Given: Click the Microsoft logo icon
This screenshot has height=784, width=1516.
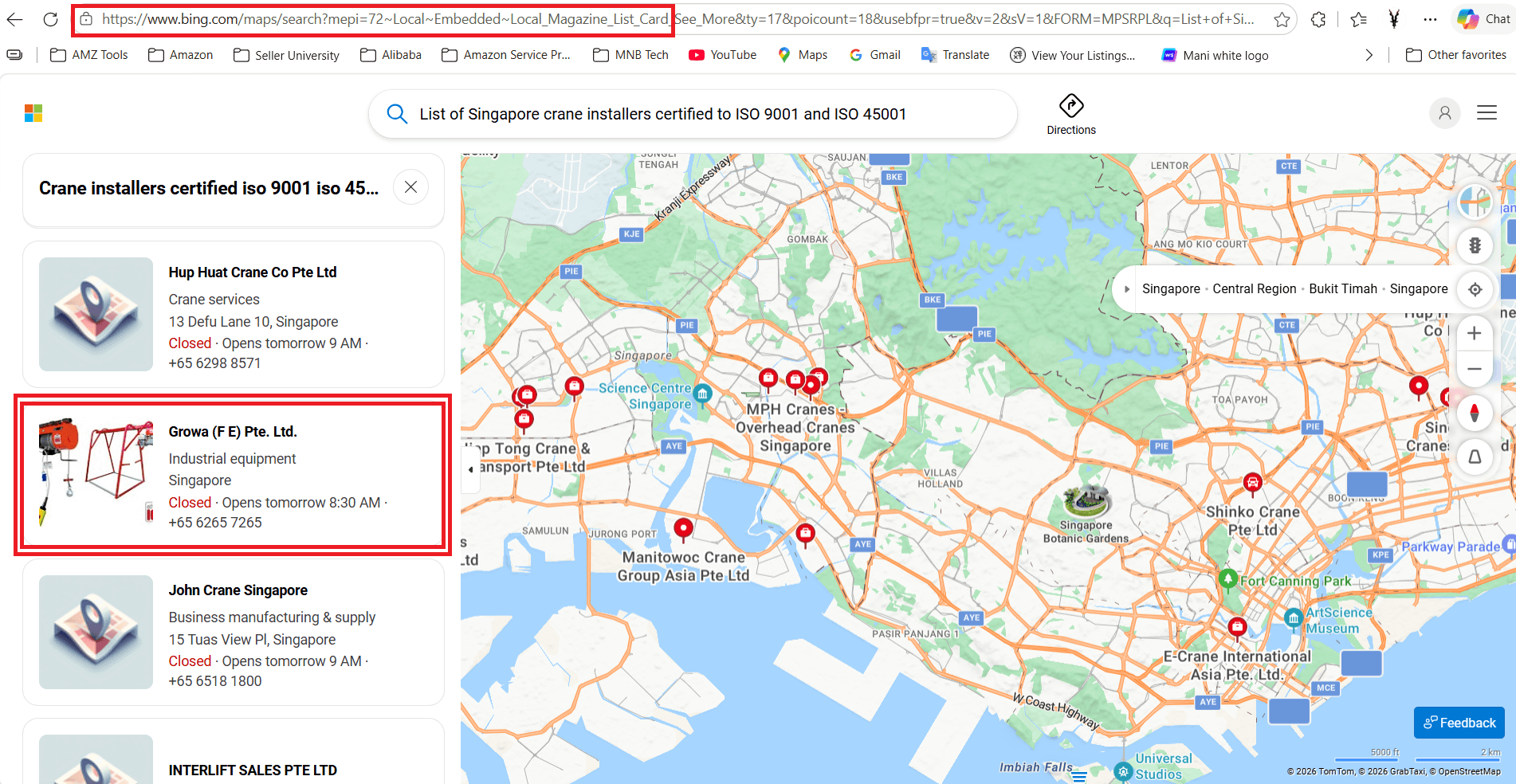Looking at the screenshot, I should [x=33, y=114].
